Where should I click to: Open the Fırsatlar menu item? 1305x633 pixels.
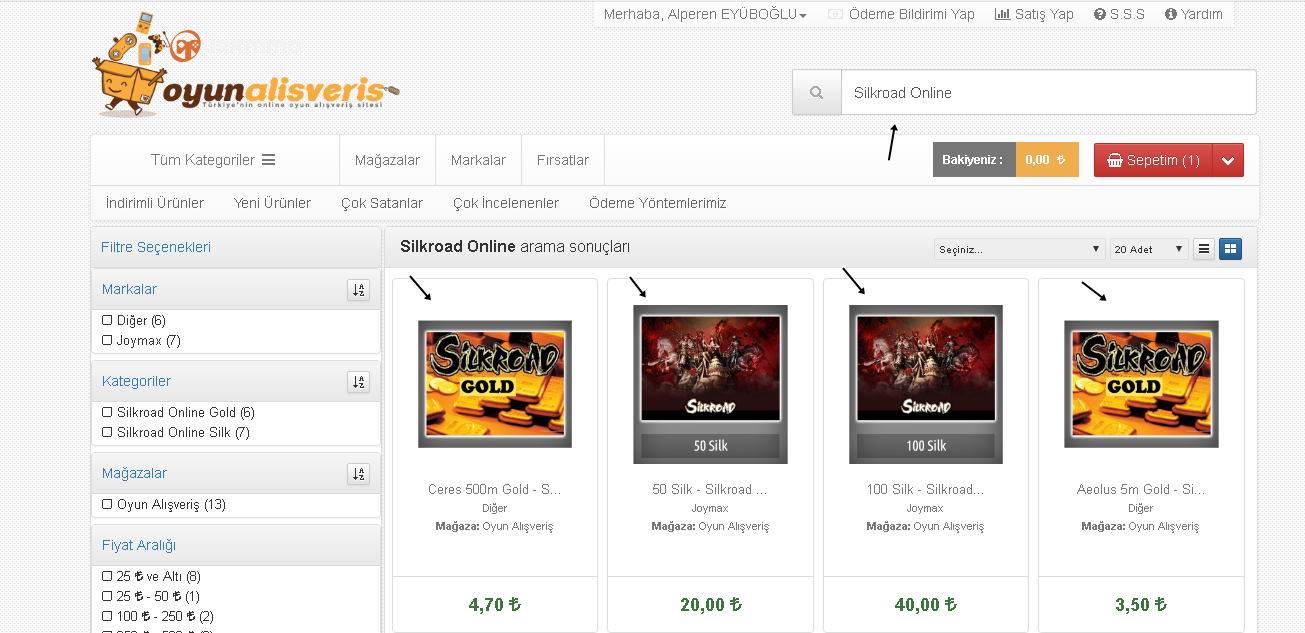pyautogui.click(x=563, y=160)
